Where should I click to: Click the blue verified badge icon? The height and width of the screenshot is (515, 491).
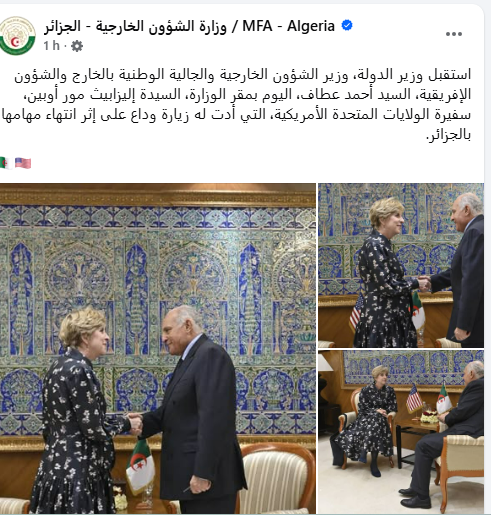click(347, 26)
